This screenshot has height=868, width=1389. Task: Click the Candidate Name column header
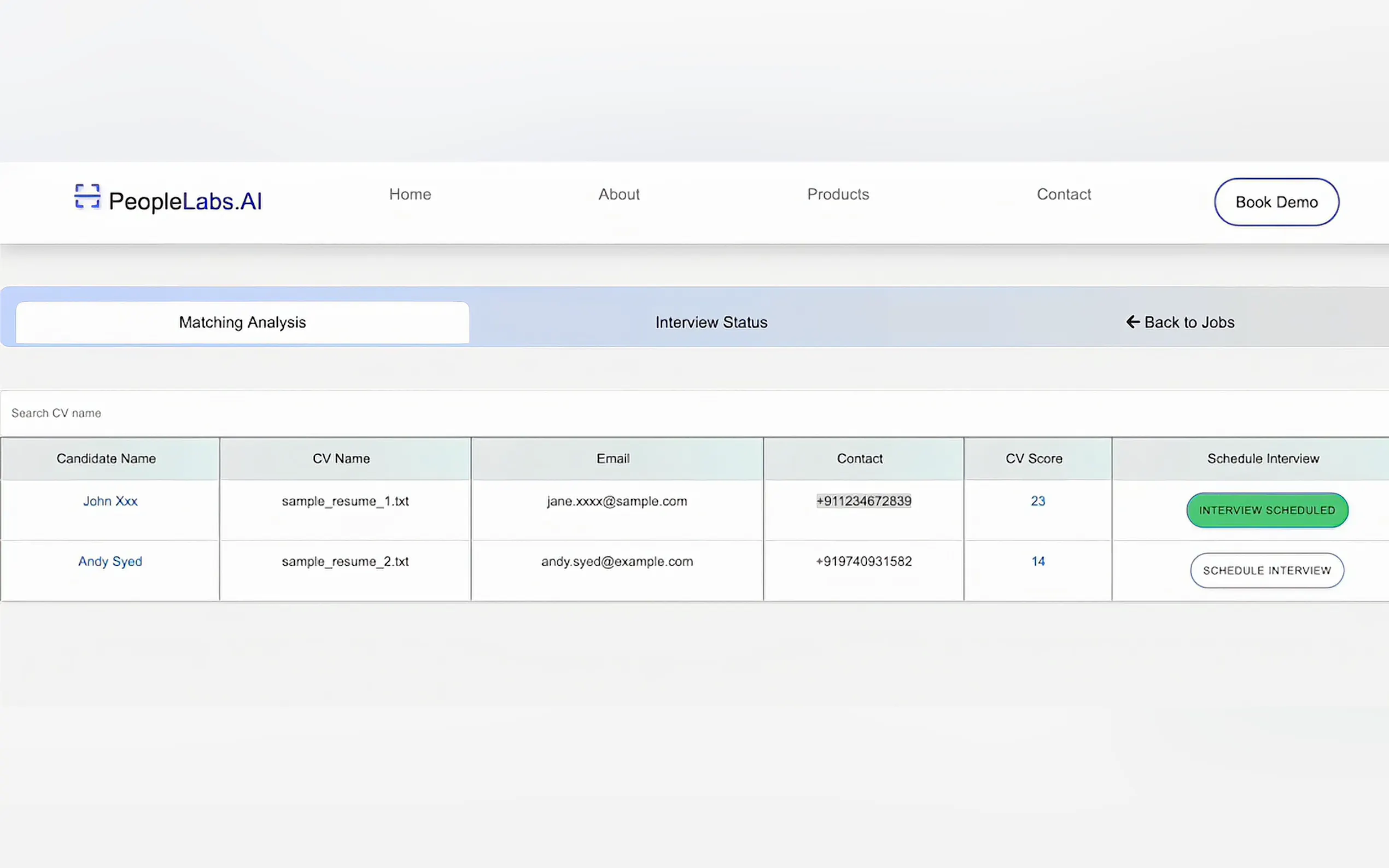pyautogui.click(x=106, y=459)
